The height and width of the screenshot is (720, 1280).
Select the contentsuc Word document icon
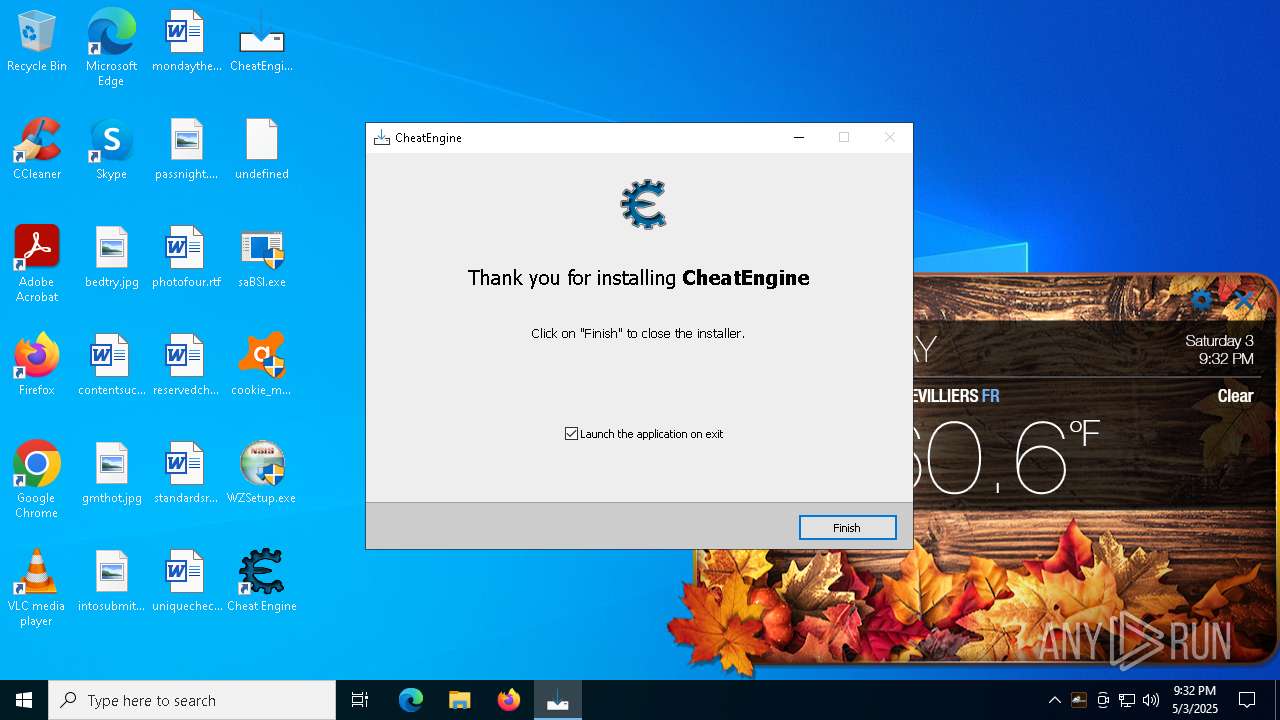pos(111,366)
